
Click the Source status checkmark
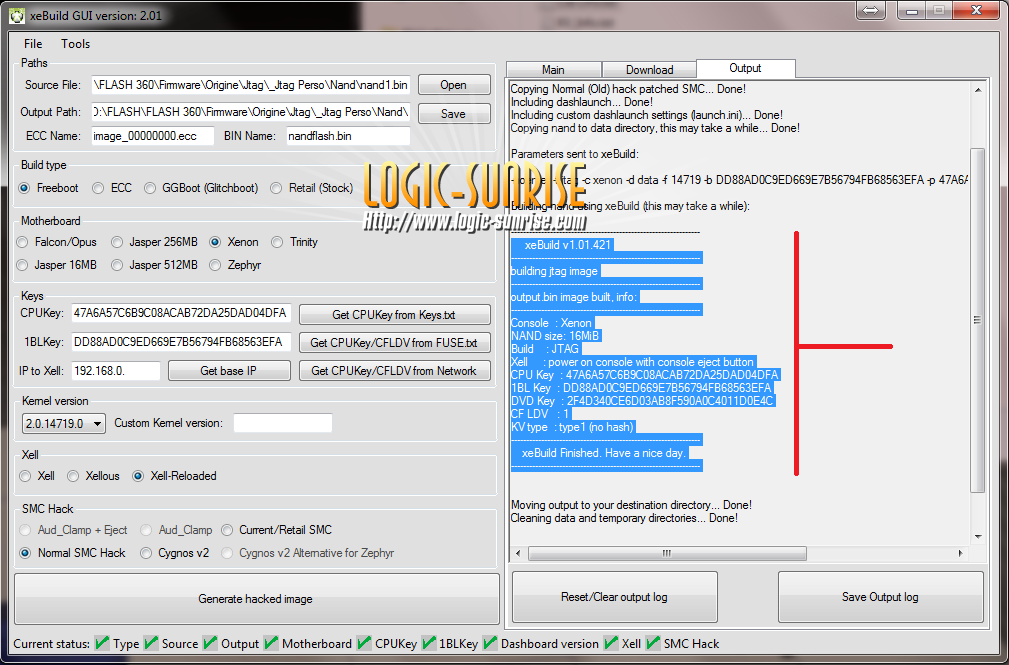[x=151, y=642]
